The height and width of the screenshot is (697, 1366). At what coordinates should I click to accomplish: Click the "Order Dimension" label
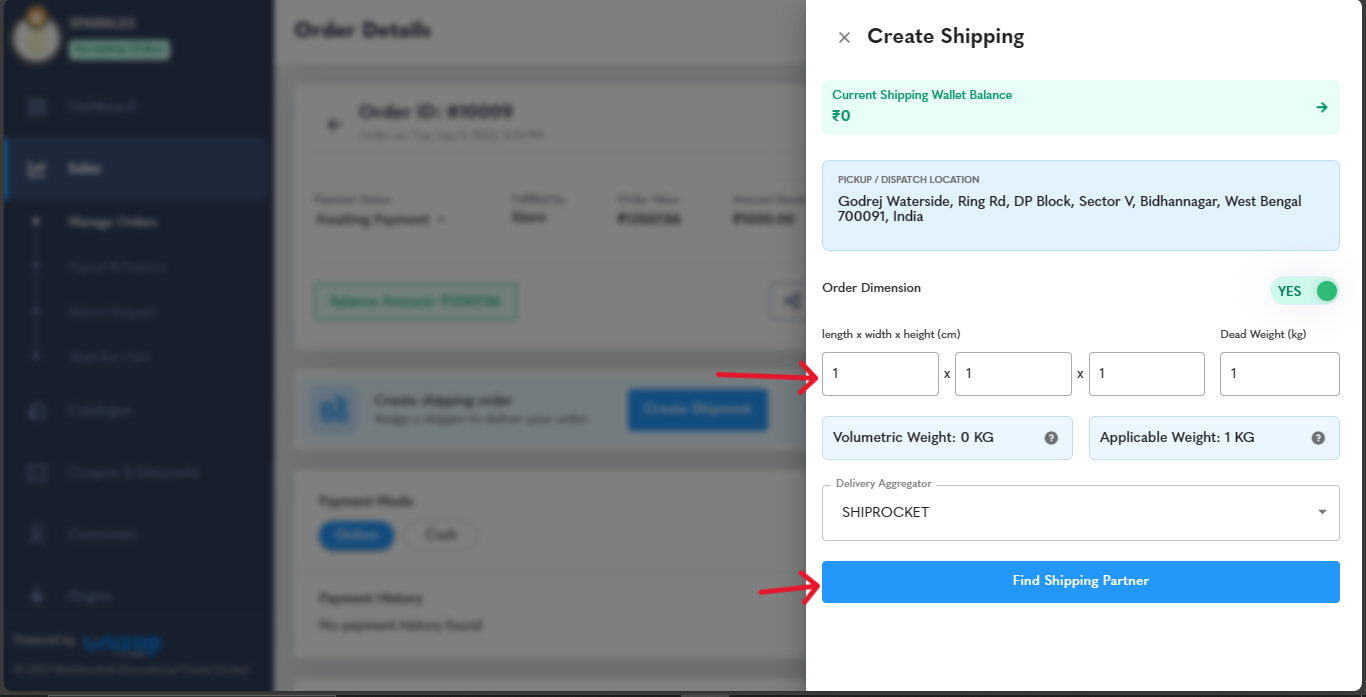pos(871,288)
